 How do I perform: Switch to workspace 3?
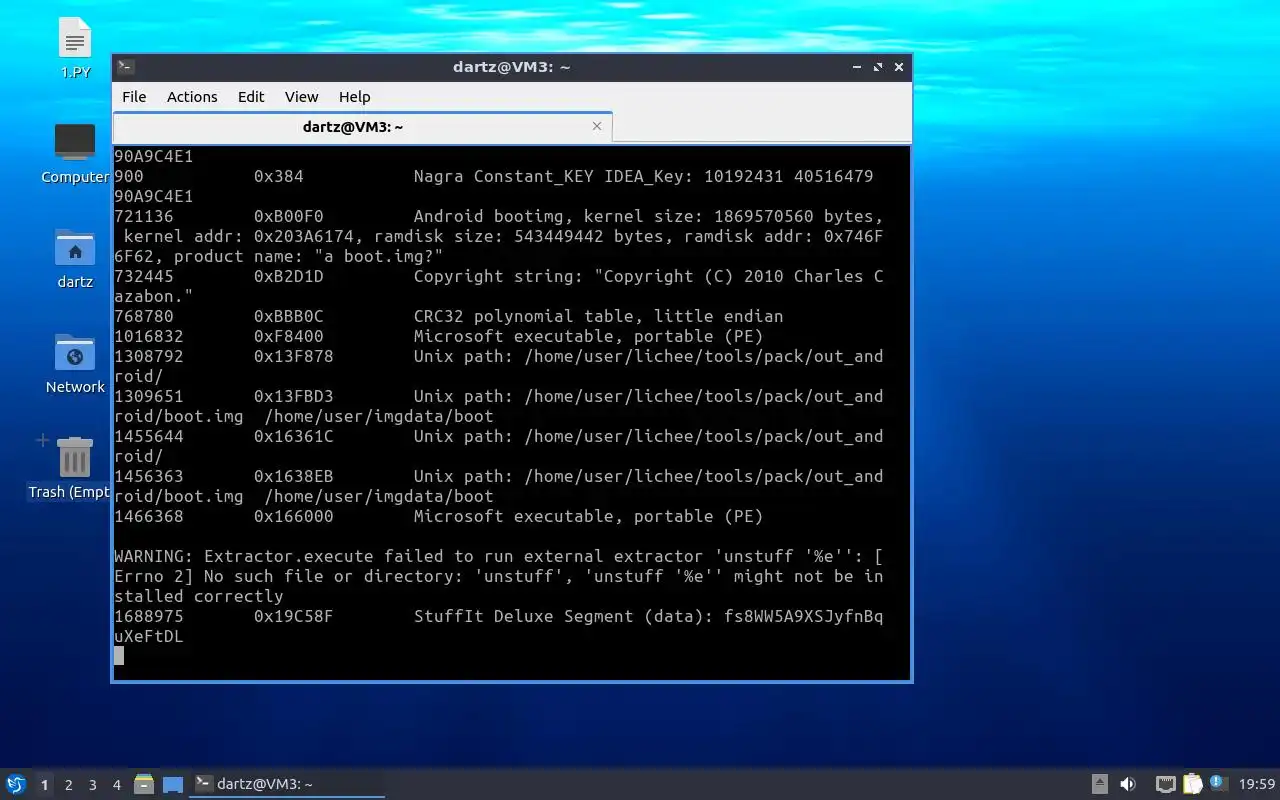93,785
